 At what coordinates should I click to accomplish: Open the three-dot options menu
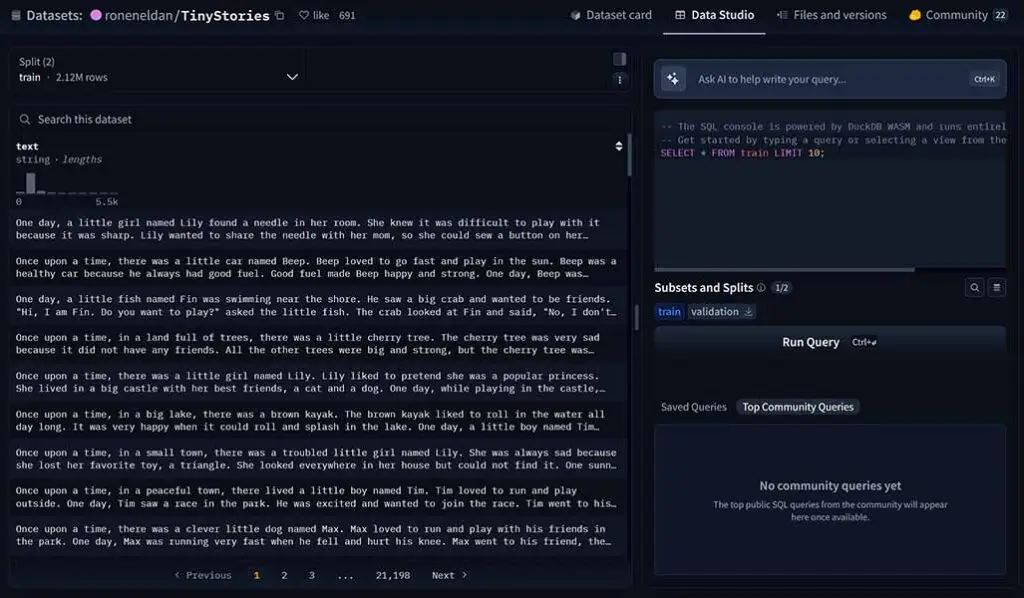point(620,80)
